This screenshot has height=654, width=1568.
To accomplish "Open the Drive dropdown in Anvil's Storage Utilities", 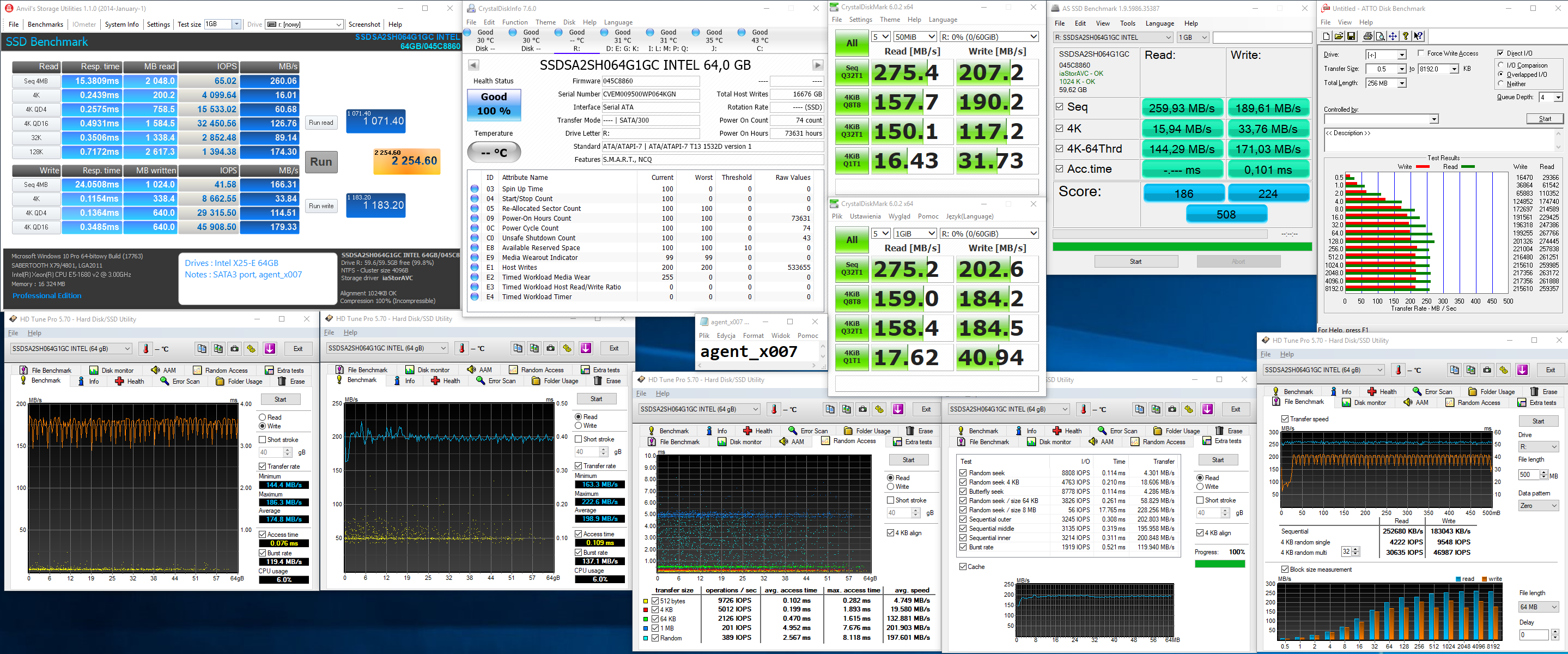I will pos(338,25).
